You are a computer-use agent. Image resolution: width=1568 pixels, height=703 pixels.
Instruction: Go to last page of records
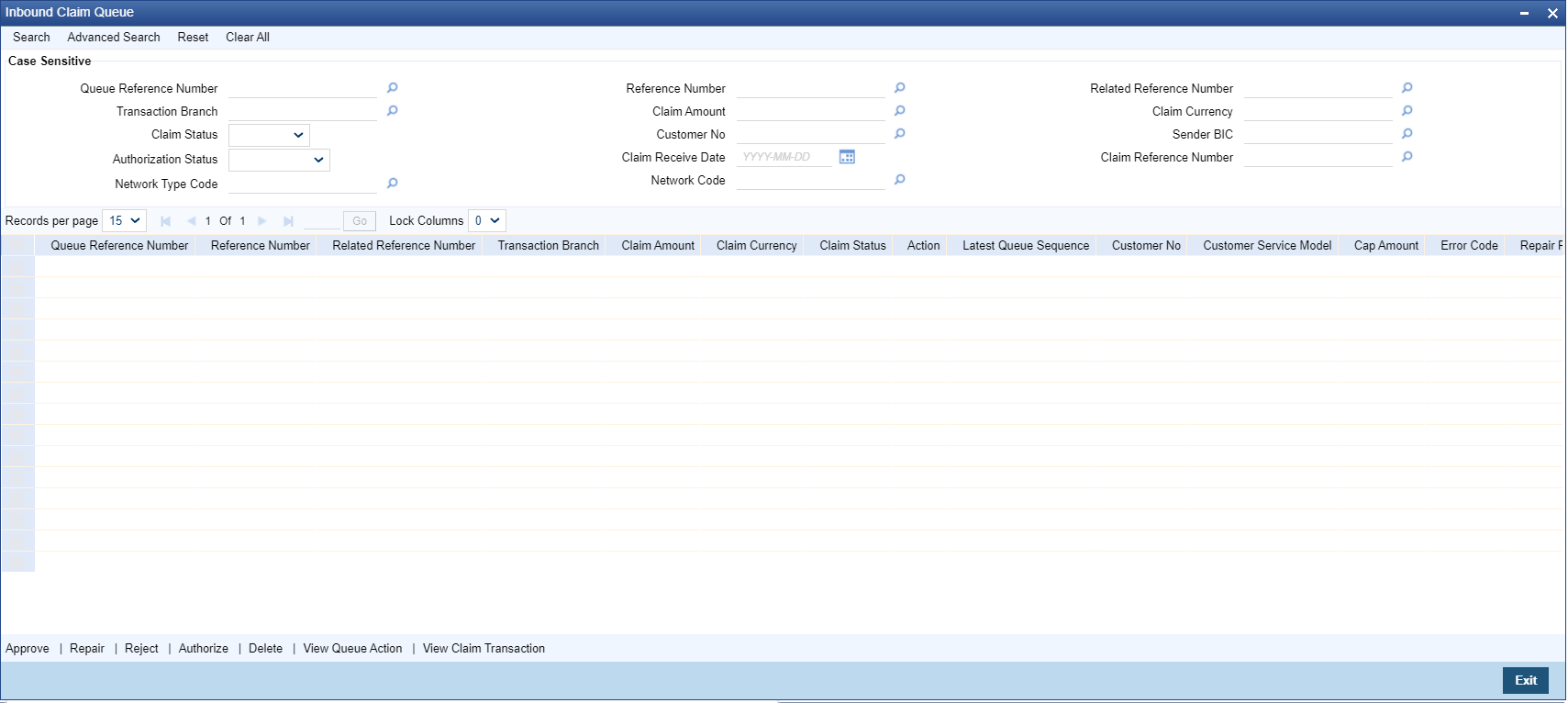[x=288, y=221]
